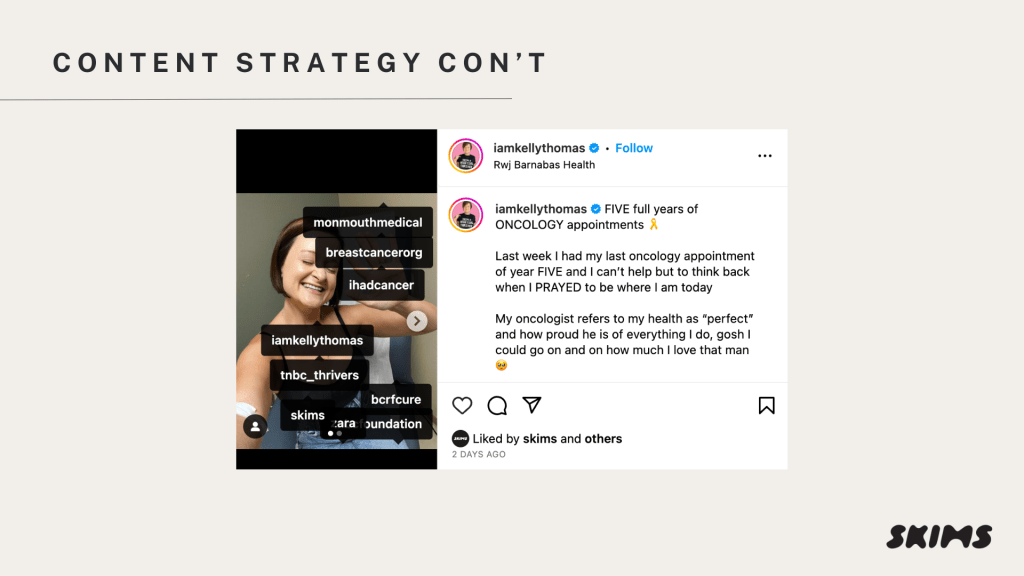Advance carousel with the right chevron arrow

coord(417,321)
